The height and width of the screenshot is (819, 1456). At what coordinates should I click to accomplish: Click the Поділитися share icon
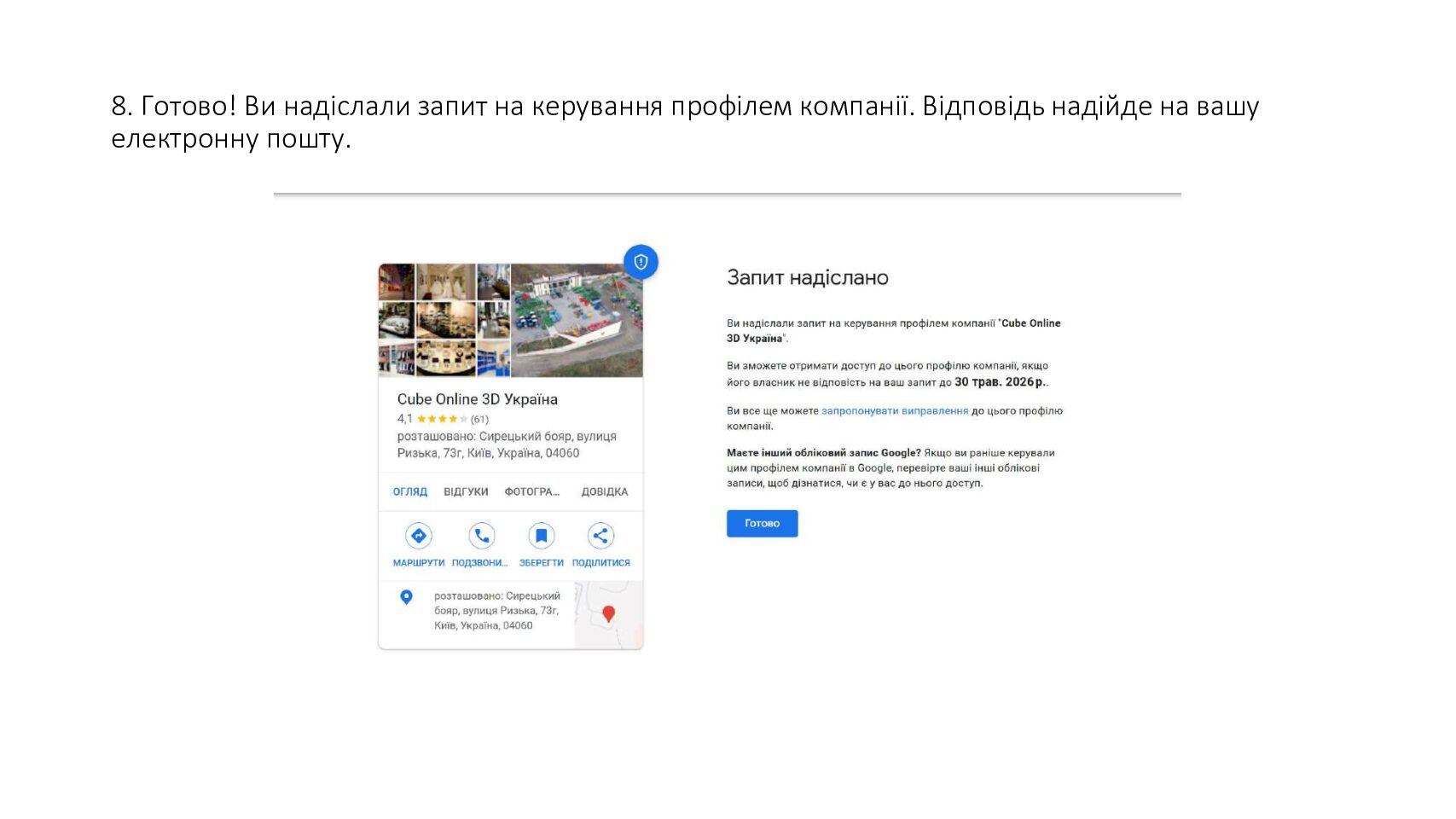[600, 536]
